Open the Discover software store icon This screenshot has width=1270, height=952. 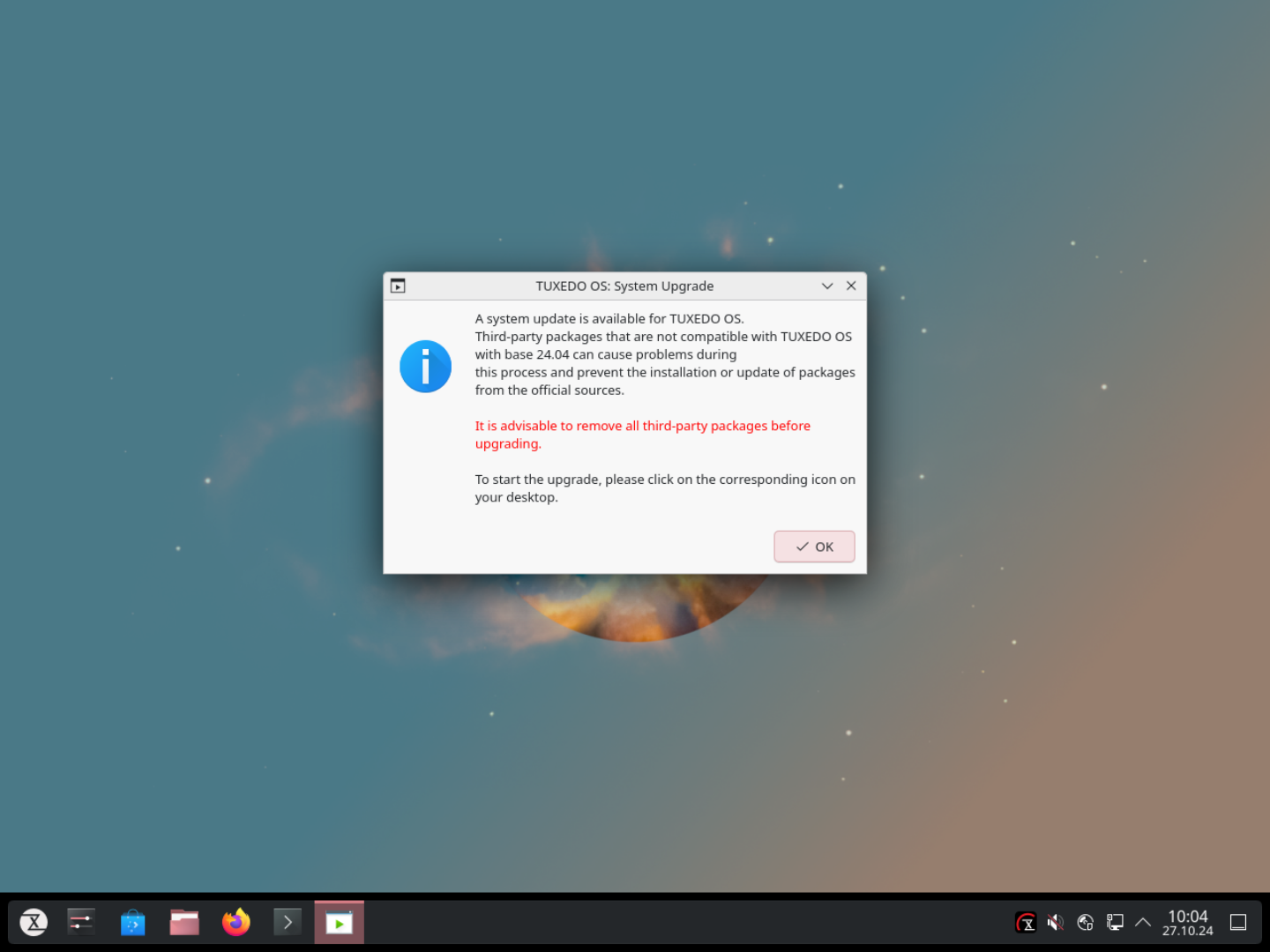(x=132, y=922)
